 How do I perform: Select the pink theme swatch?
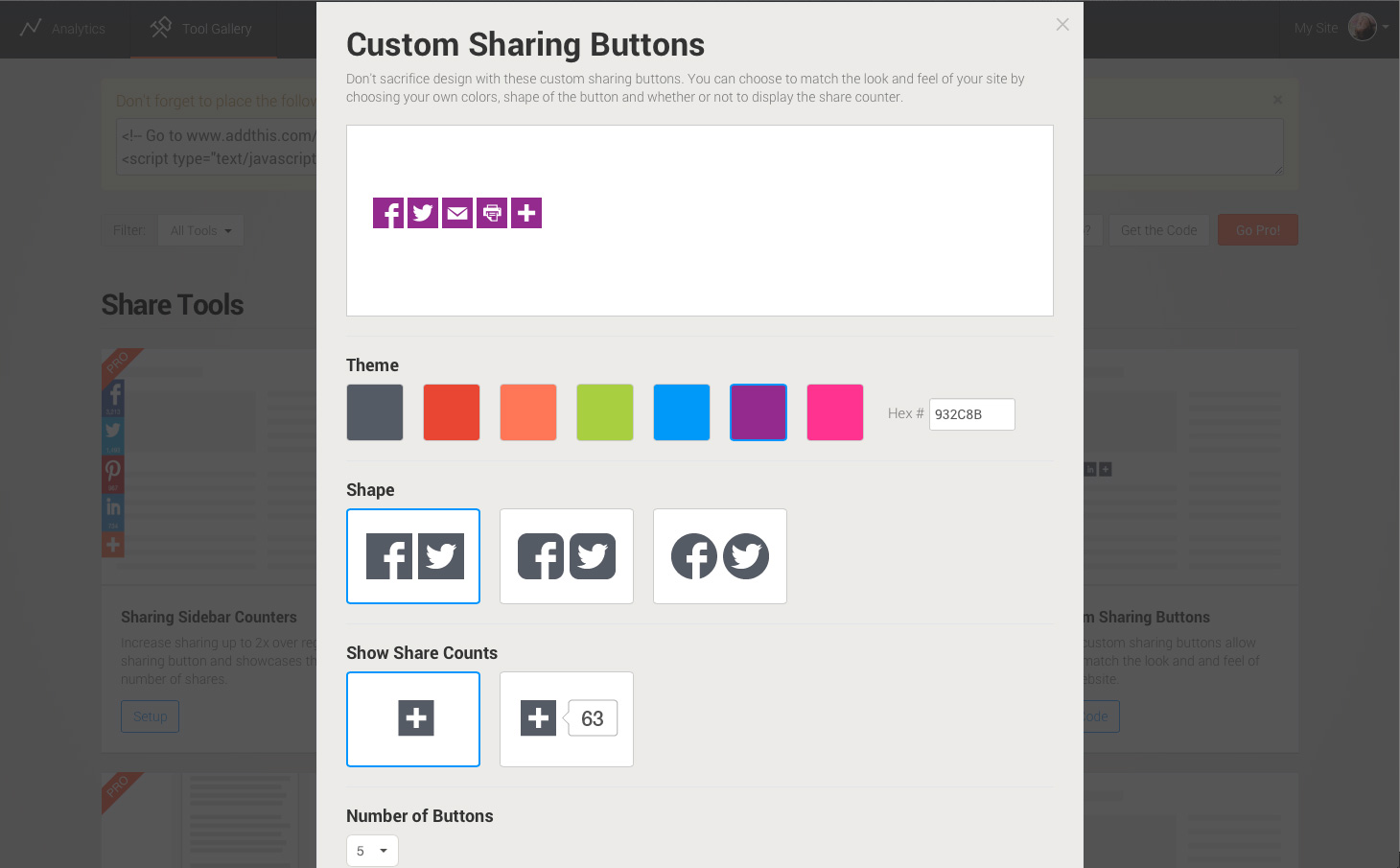click(x=835, y=412)
